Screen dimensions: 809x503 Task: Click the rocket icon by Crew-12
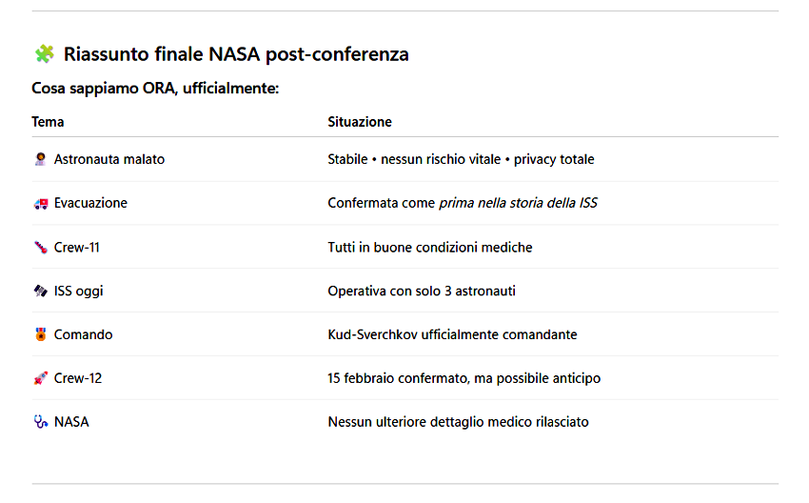coord(40,379)
